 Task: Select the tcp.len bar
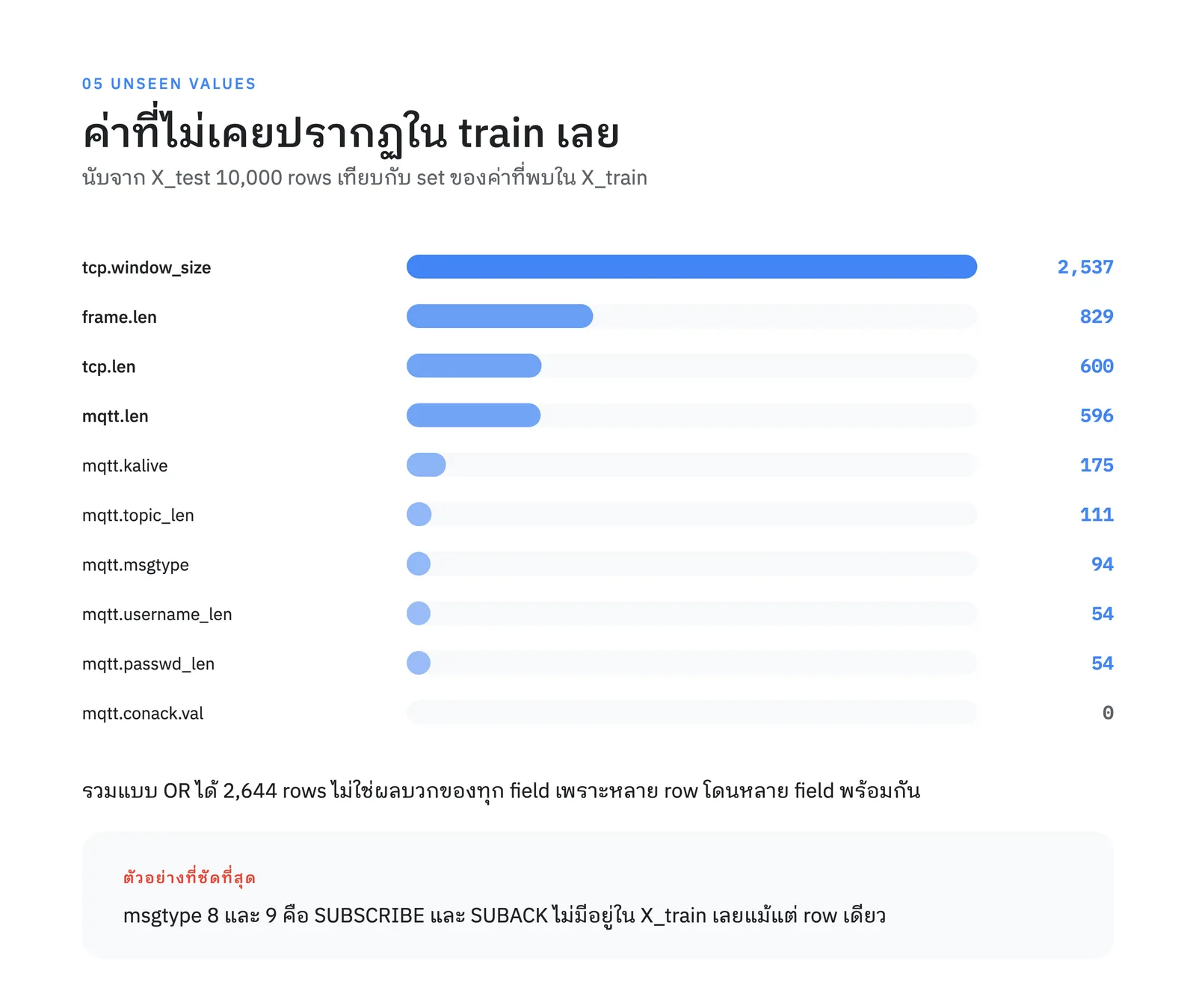click(691, 365)
